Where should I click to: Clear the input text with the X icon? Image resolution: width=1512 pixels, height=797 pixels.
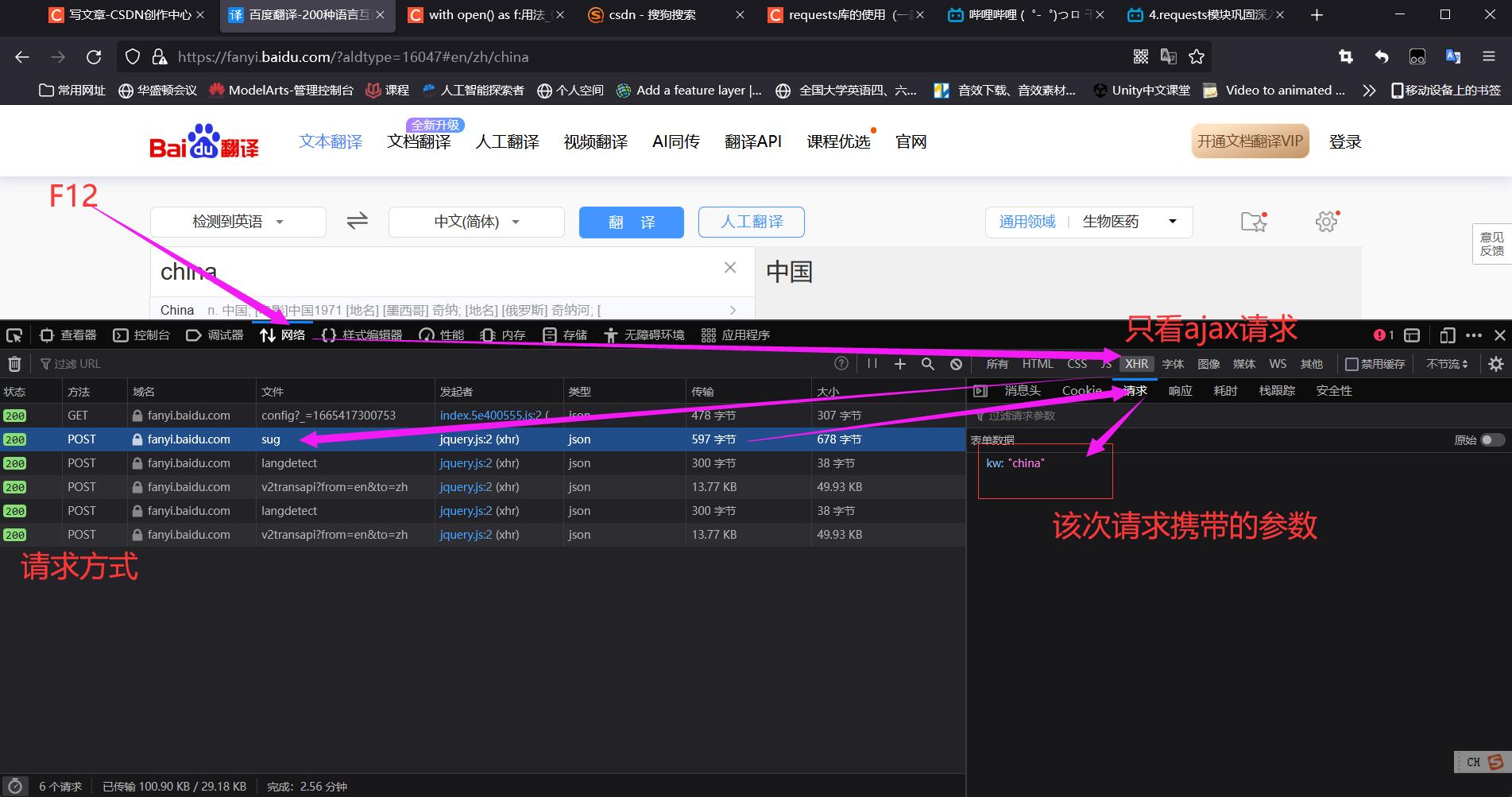pyautogui.click(x=730, y=268)
